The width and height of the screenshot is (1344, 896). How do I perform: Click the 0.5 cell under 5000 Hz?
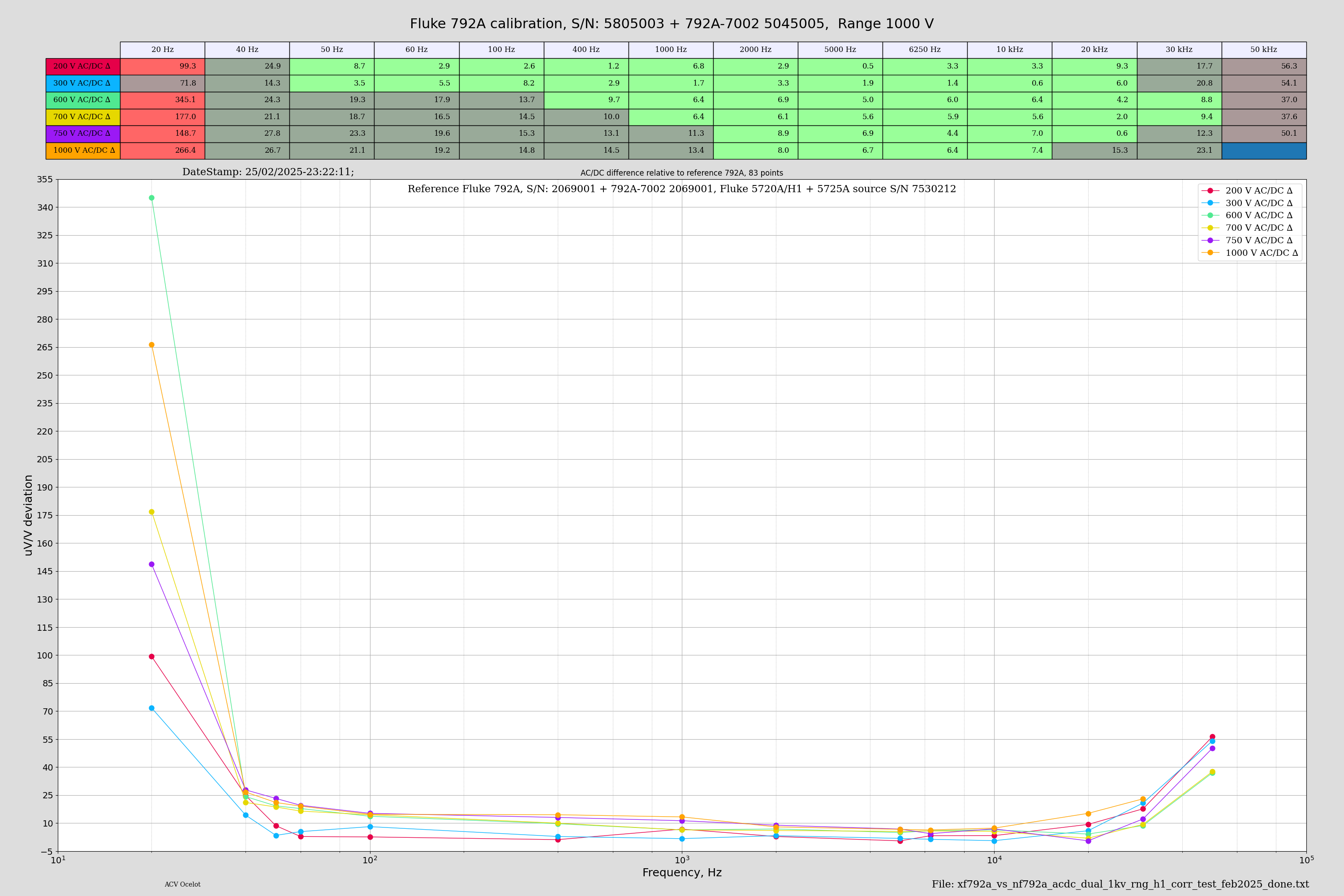click(840, 66)
